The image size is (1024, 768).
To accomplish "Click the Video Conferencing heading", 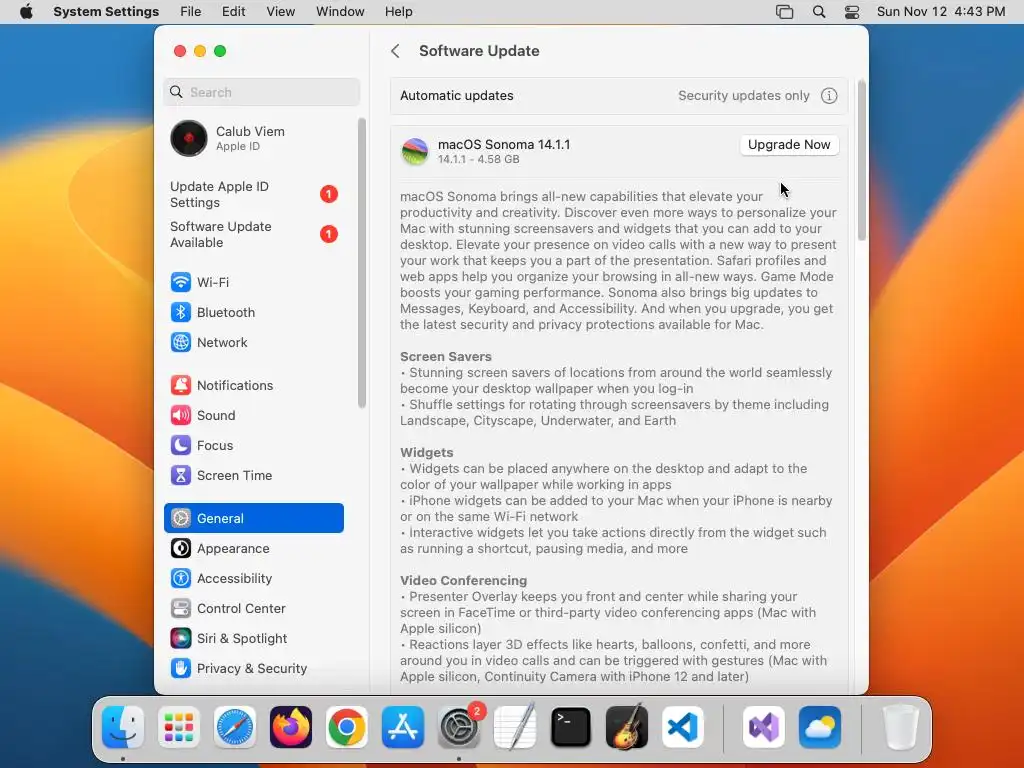I will [463, 581].
